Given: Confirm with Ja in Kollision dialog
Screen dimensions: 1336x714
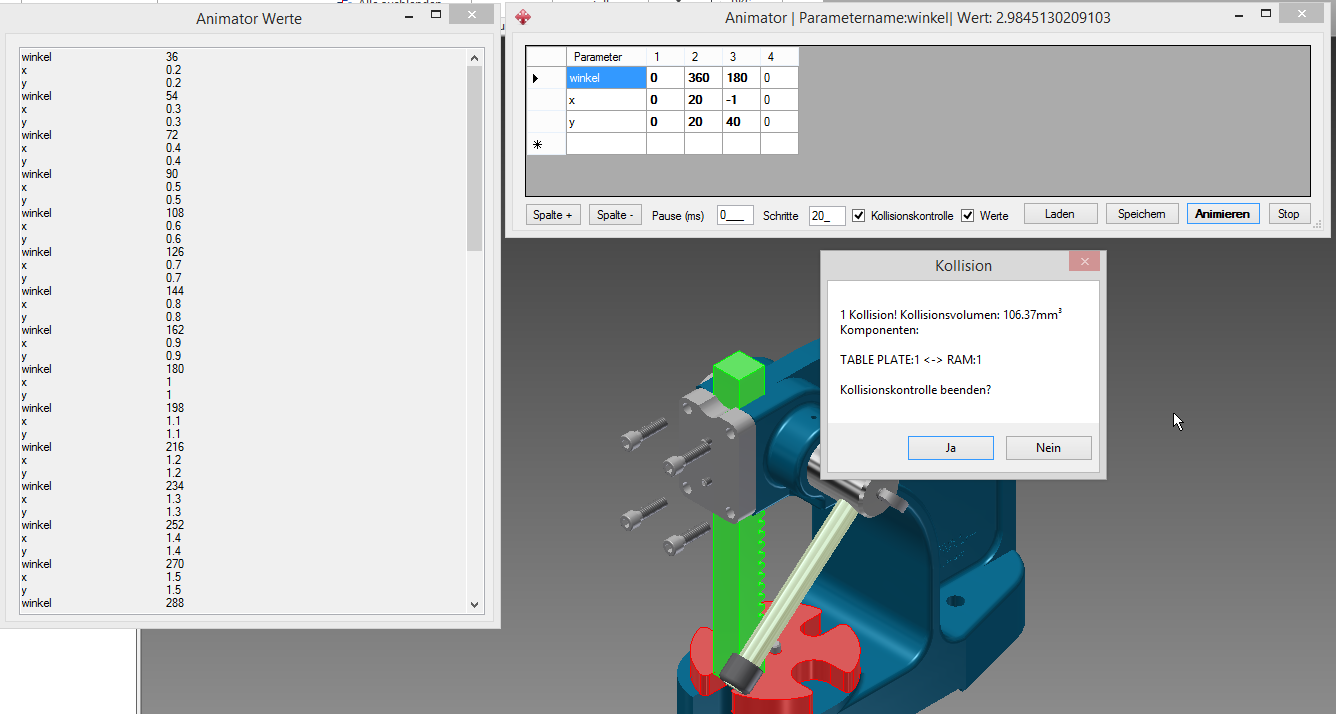Looking at the screenshot, I should click(950, 448).
